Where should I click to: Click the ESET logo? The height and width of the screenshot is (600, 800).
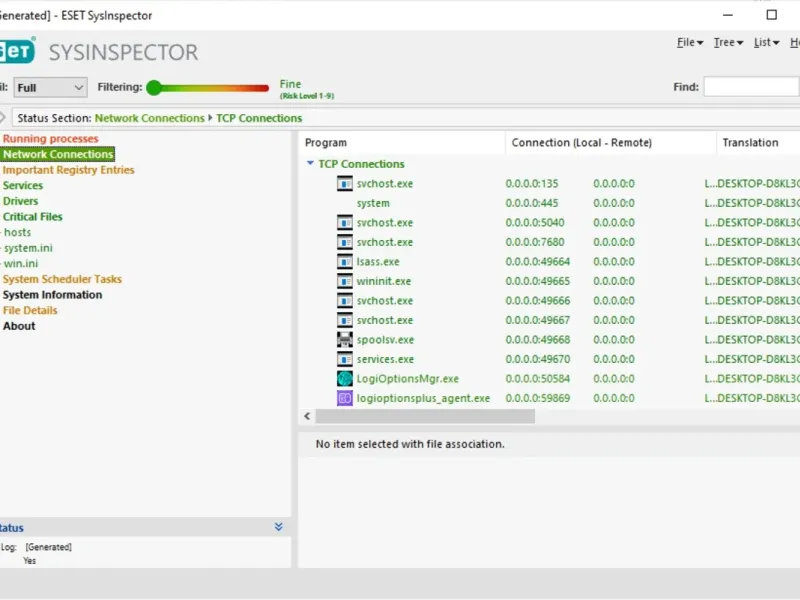coord(17,51)
